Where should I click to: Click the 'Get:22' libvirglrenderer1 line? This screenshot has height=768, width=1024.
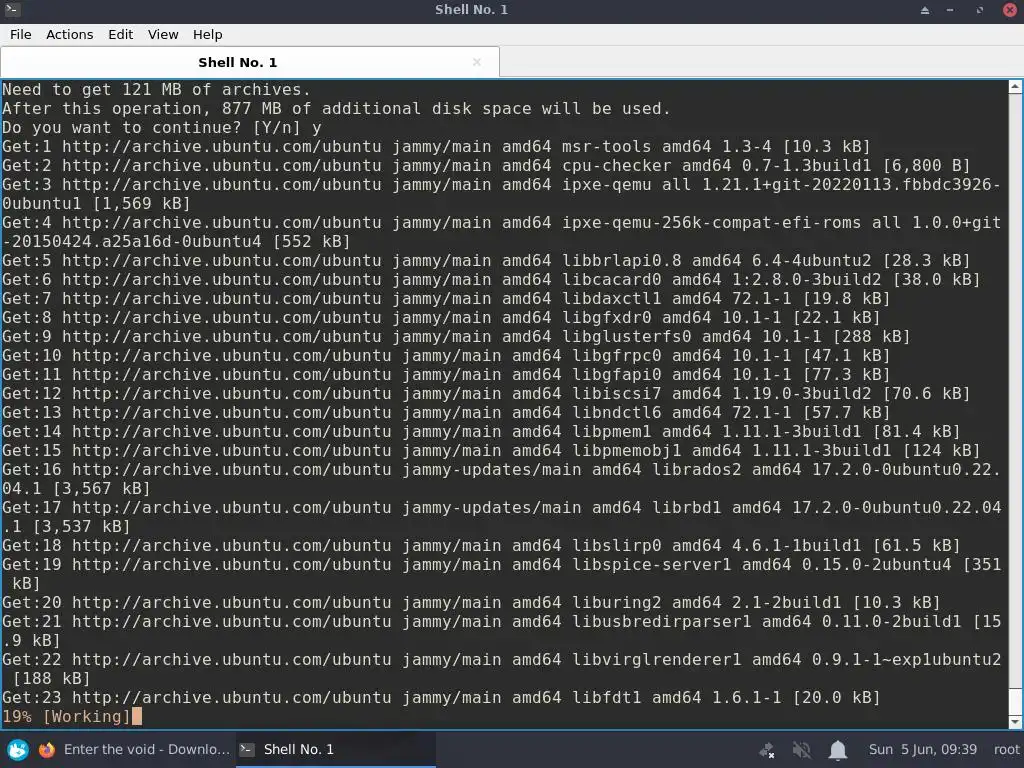[501, 669]
